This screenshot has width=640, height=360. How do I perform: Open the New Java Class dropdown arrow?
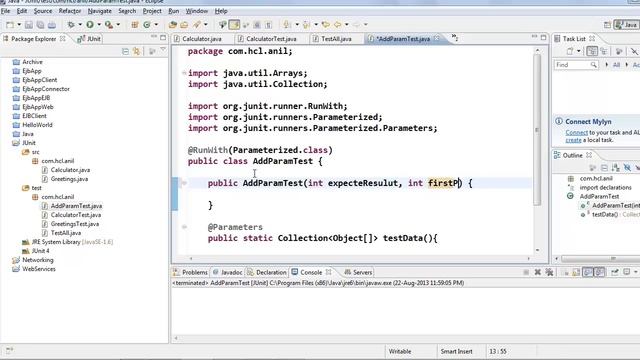pyautogui.click(x=156, y=24)
